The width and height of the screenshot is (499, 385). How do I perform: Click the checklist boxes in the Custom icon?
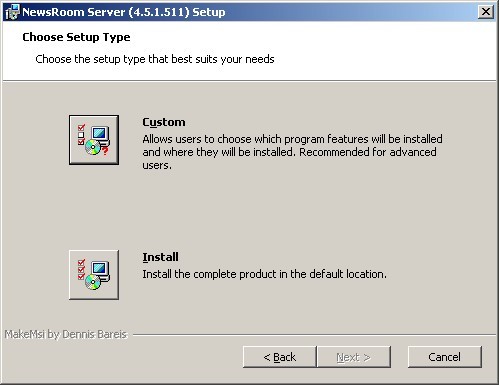pyautogui.click(x=81, y=135)
